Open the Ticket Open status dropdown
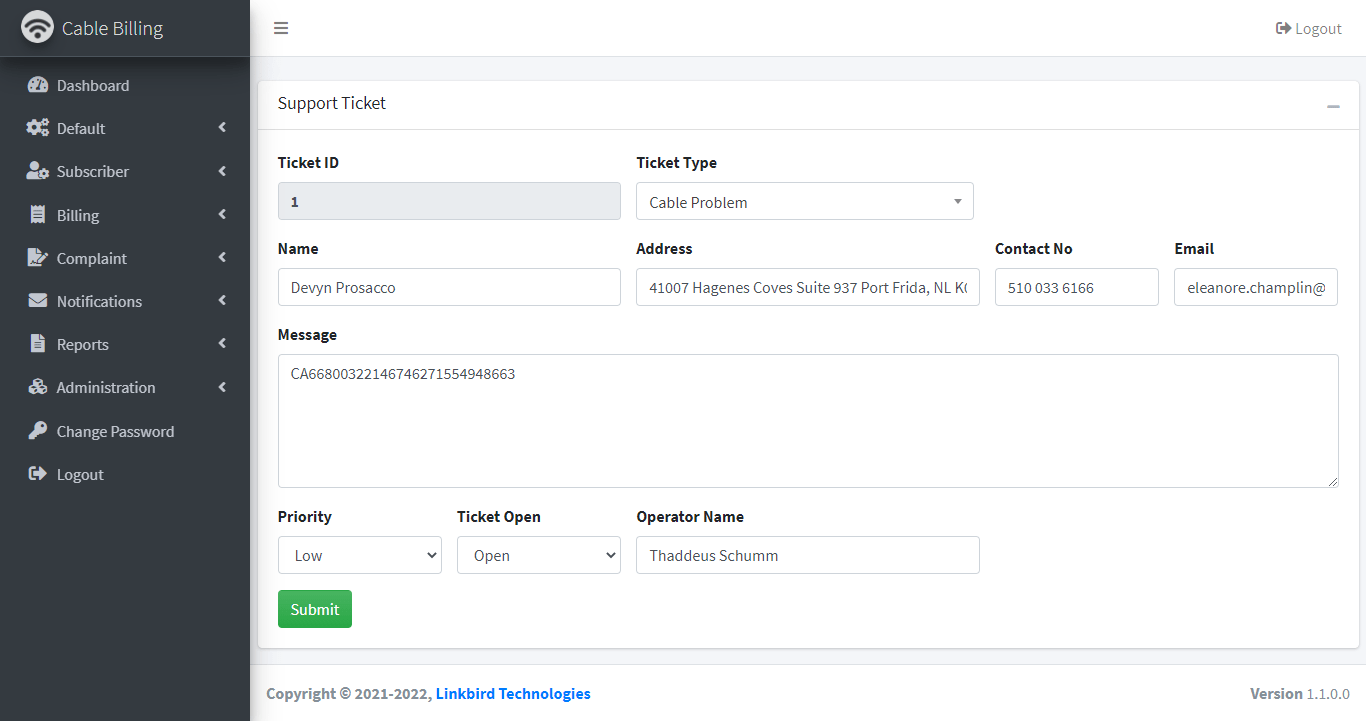 coord(538,555)
